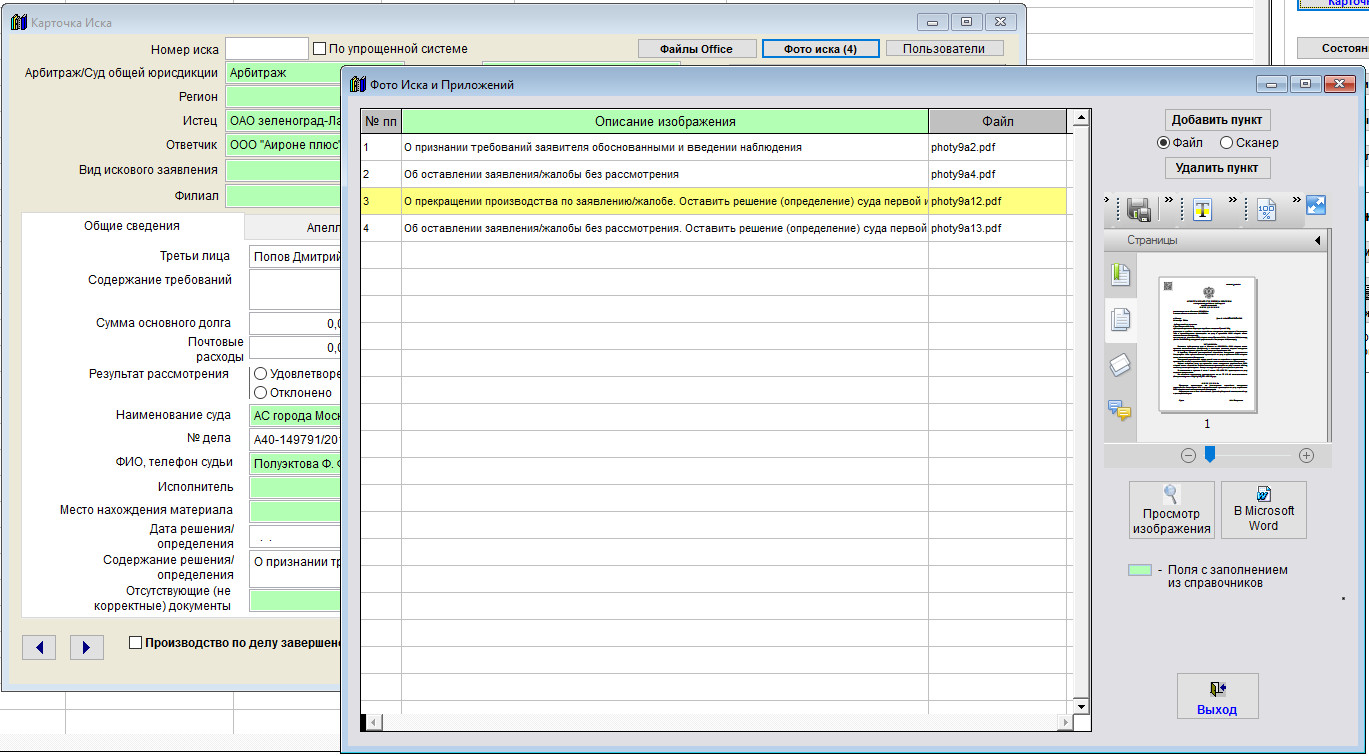
Task: Open the comments panel icon in sidebar
Action: 1121,410
